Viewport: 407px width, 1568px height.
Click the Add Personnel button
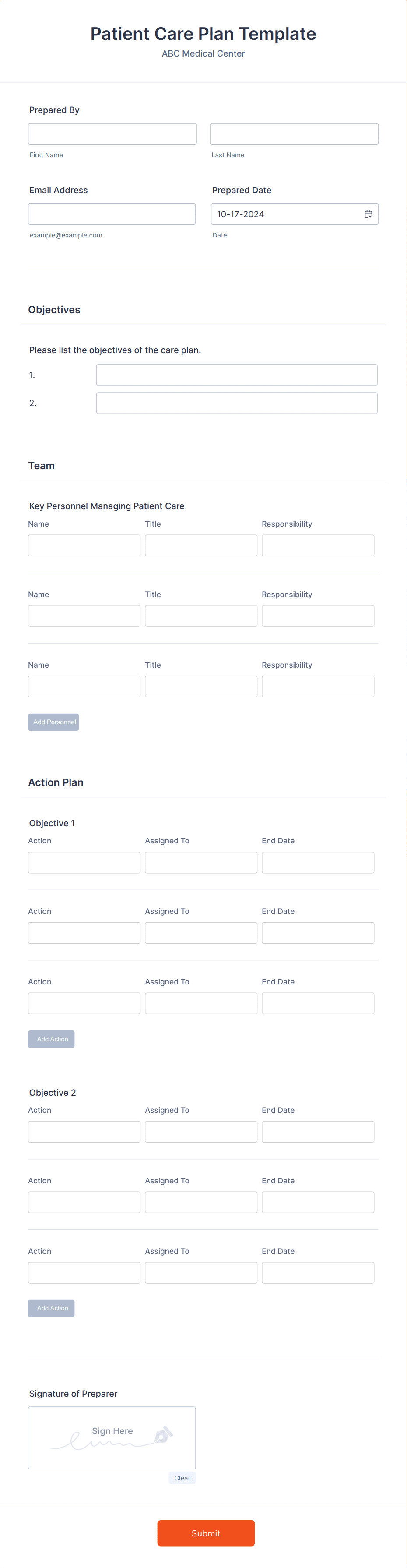pos(53,722)
